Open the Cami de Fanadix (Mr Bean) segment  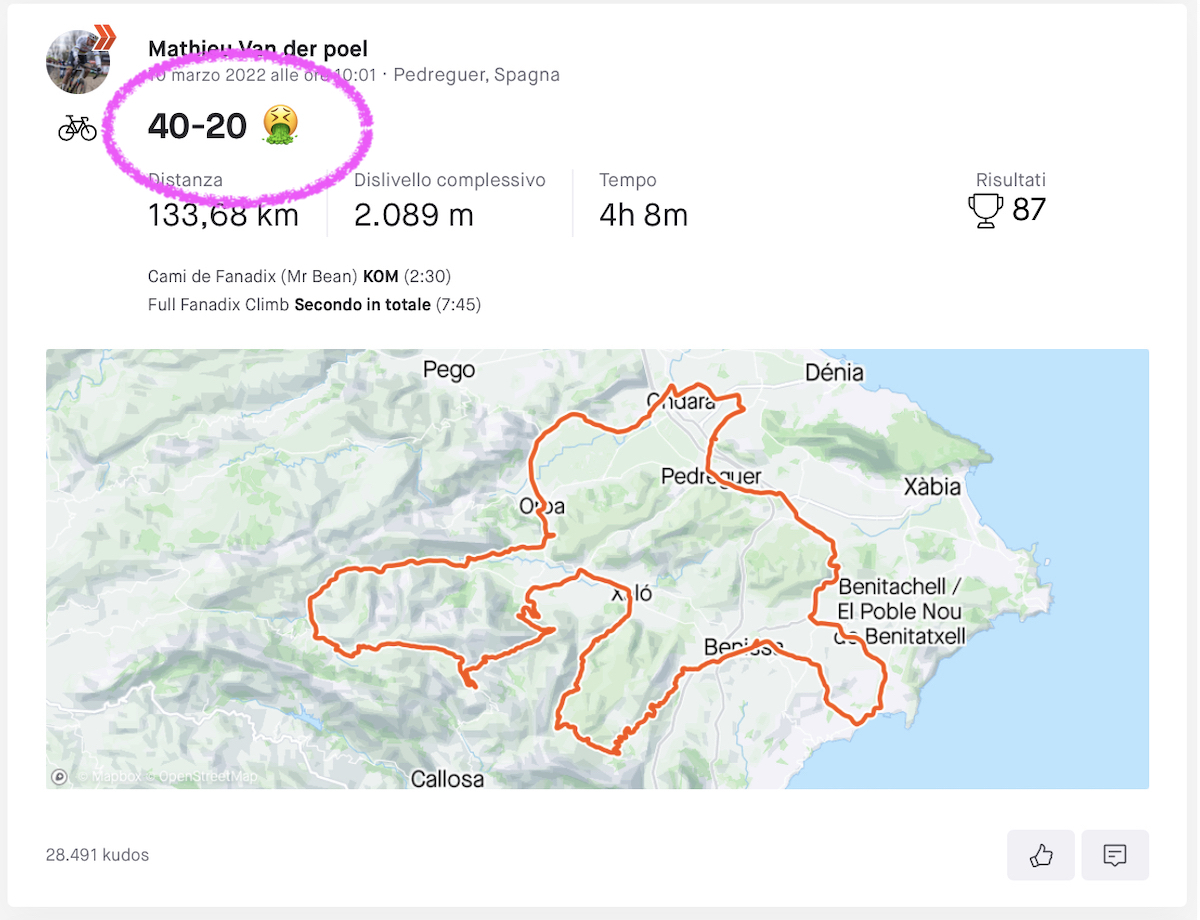[x=253, y=276]
